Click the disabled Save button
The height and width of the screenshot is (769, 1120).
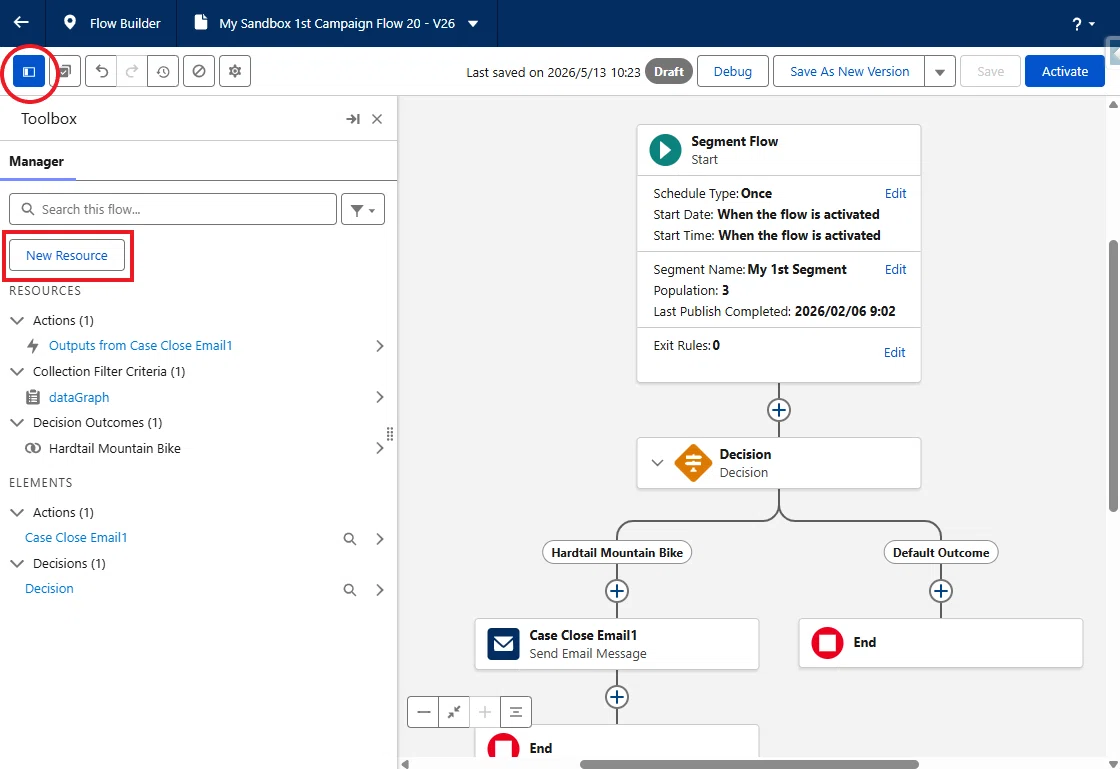point(990,71)
